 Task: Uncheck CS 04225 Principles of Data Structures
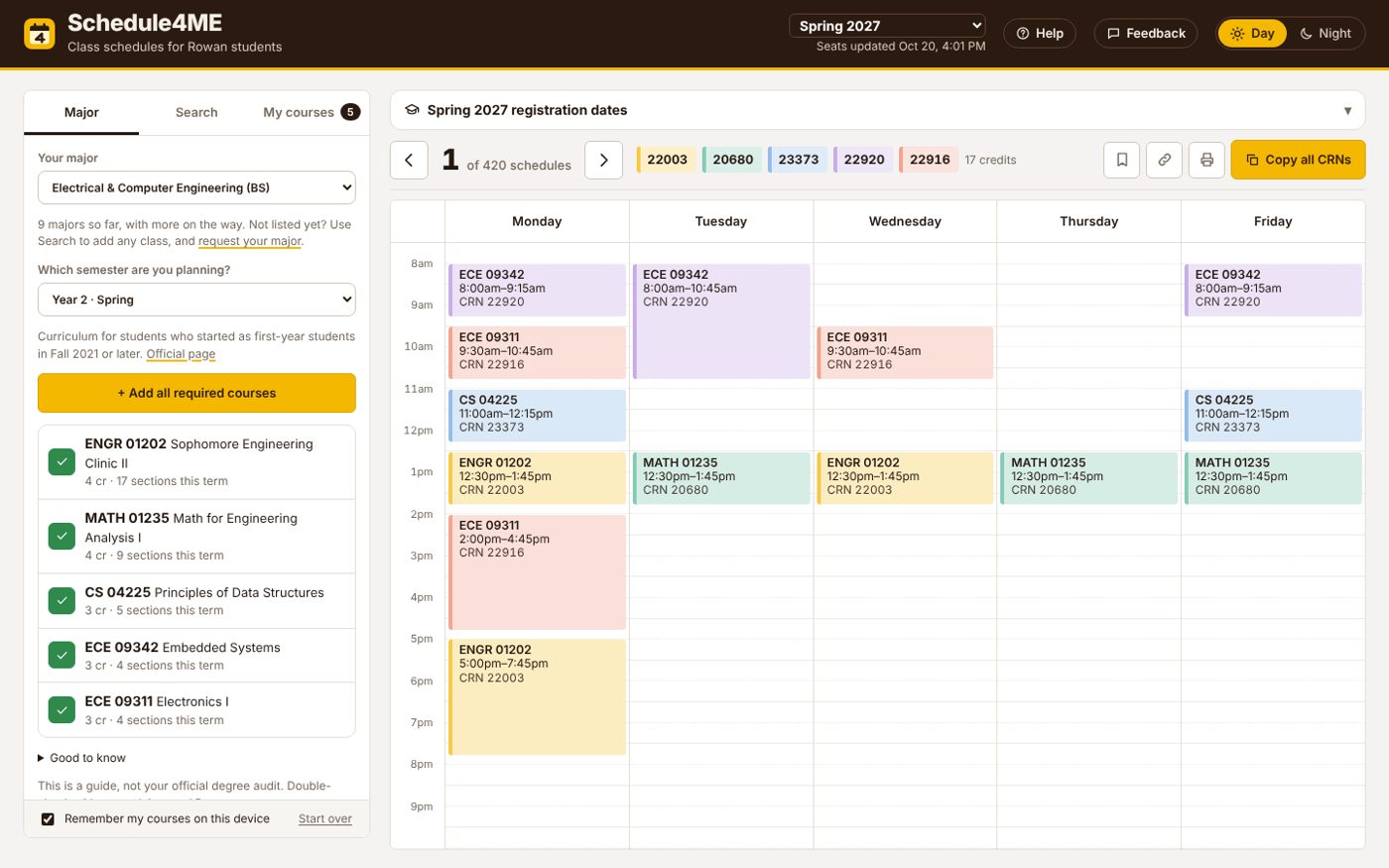[x=62, y=600]
